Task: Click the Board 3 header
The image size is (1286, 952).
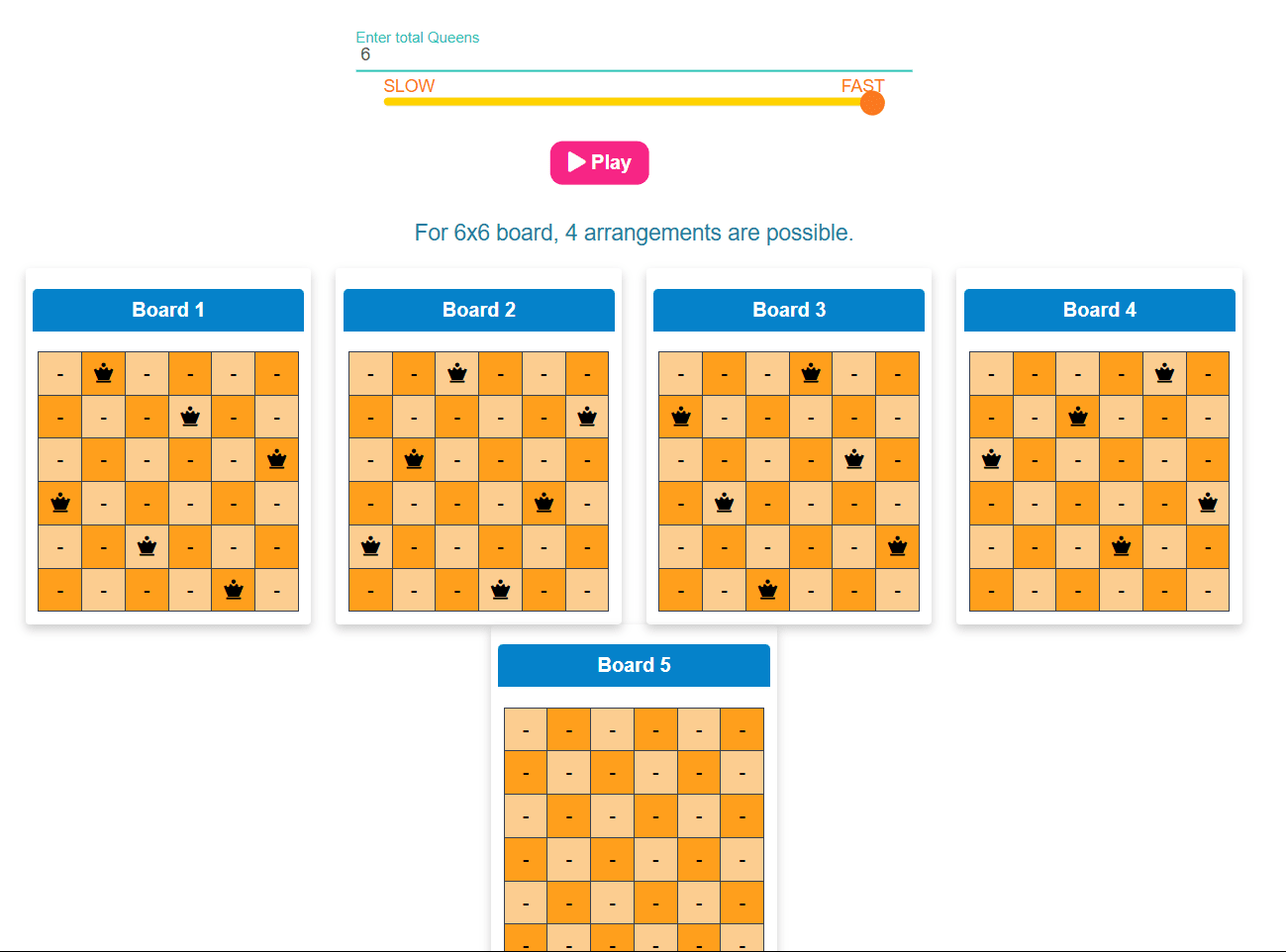Action: point(789,310)
